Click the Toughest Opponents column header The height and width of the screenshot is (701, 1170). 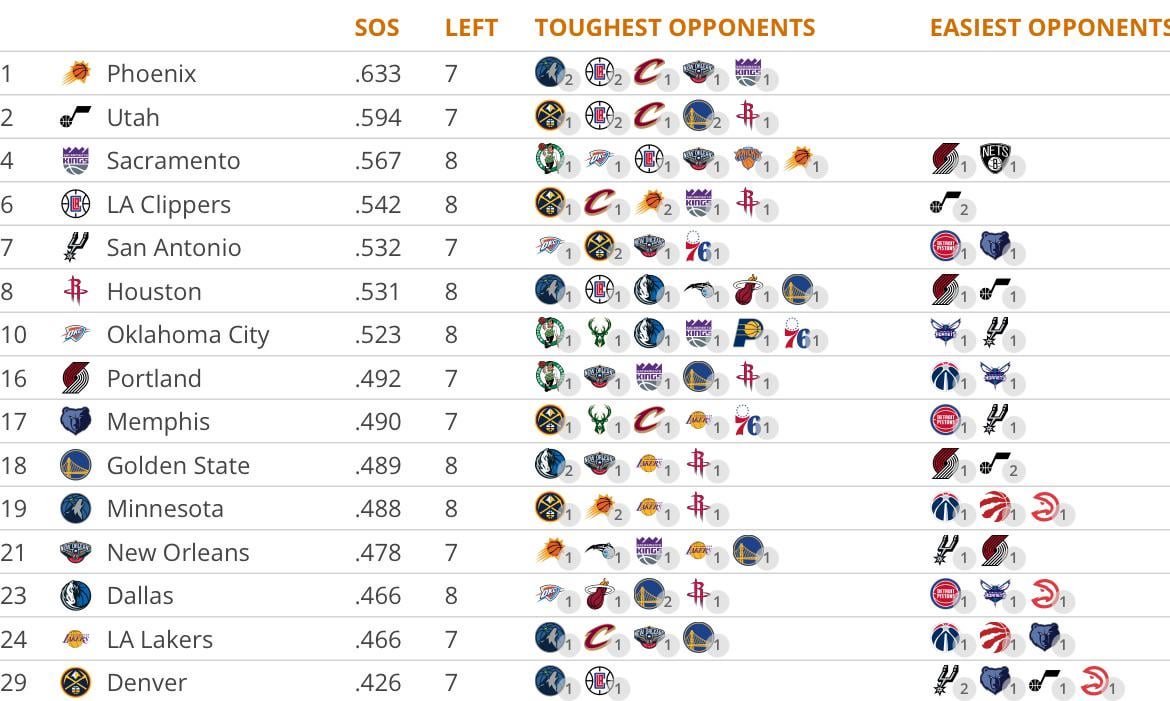(675, 28)
